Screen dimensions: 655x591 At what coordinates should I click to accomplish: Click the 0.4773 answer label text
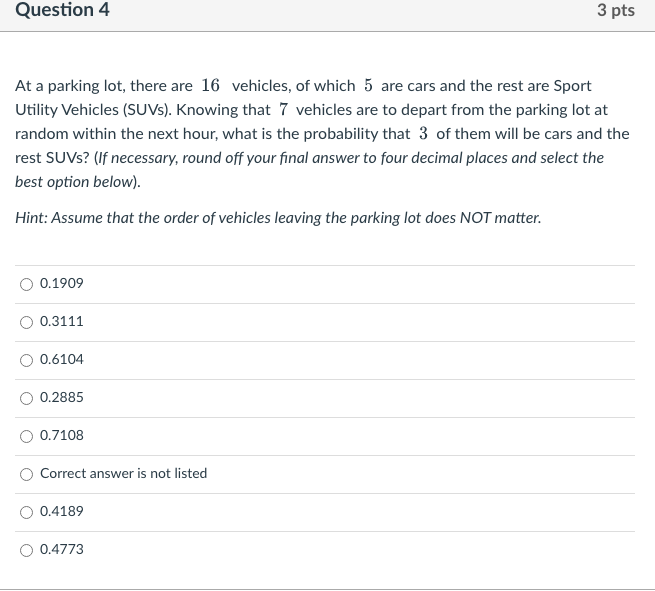tap(62, 549)
